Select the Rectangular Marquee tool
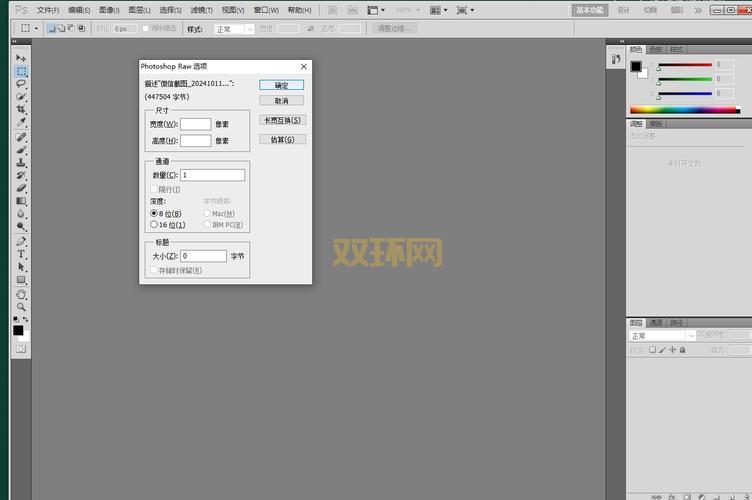The height and width of the screenshot is (500, 752). click(x=21, y=72)
